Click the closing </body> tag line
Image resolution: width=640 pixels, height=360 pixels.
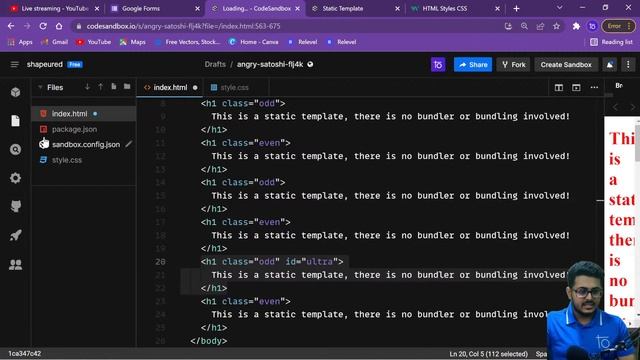coord(209,341)
